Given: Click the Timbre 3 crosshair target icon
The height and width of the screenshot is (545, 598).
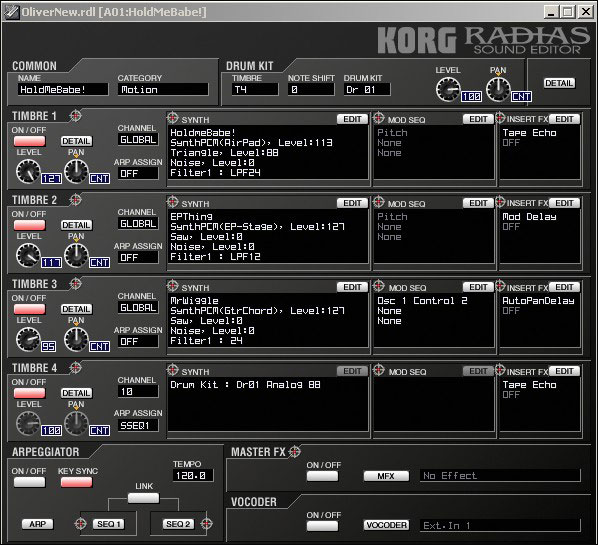Looking at the screenshot, I should pos(76,283).
